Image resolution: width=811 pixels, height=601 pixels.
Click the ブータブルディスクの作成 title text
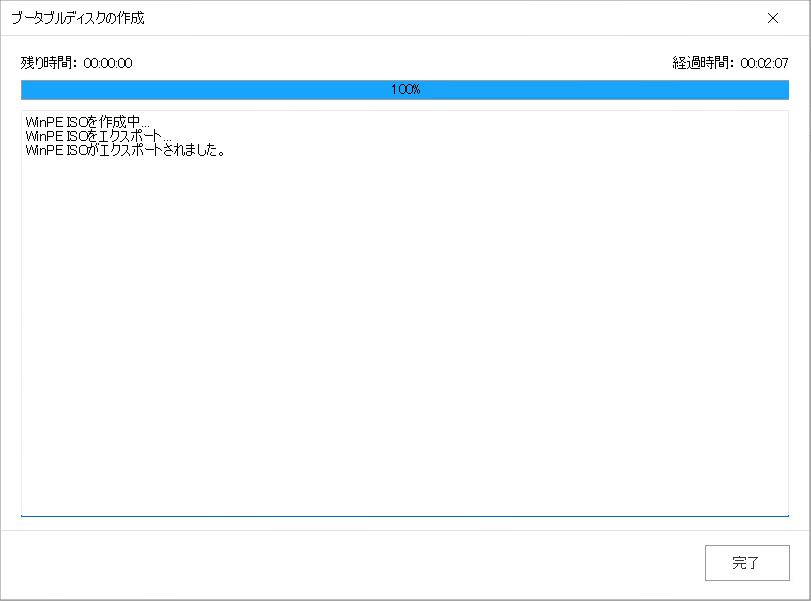pos(78,18)
